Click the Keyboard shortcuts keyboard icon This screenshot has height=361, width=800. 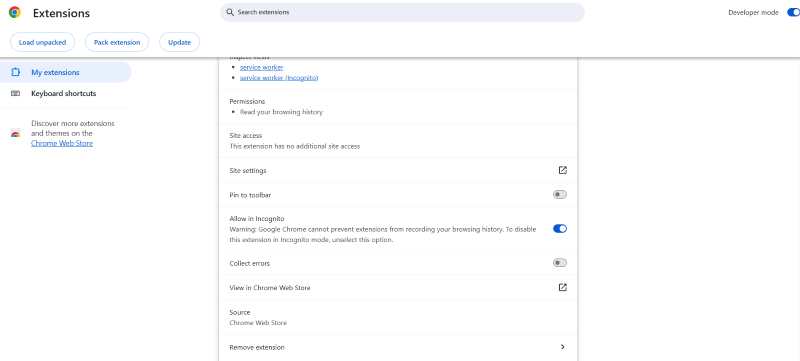(15, 93)
